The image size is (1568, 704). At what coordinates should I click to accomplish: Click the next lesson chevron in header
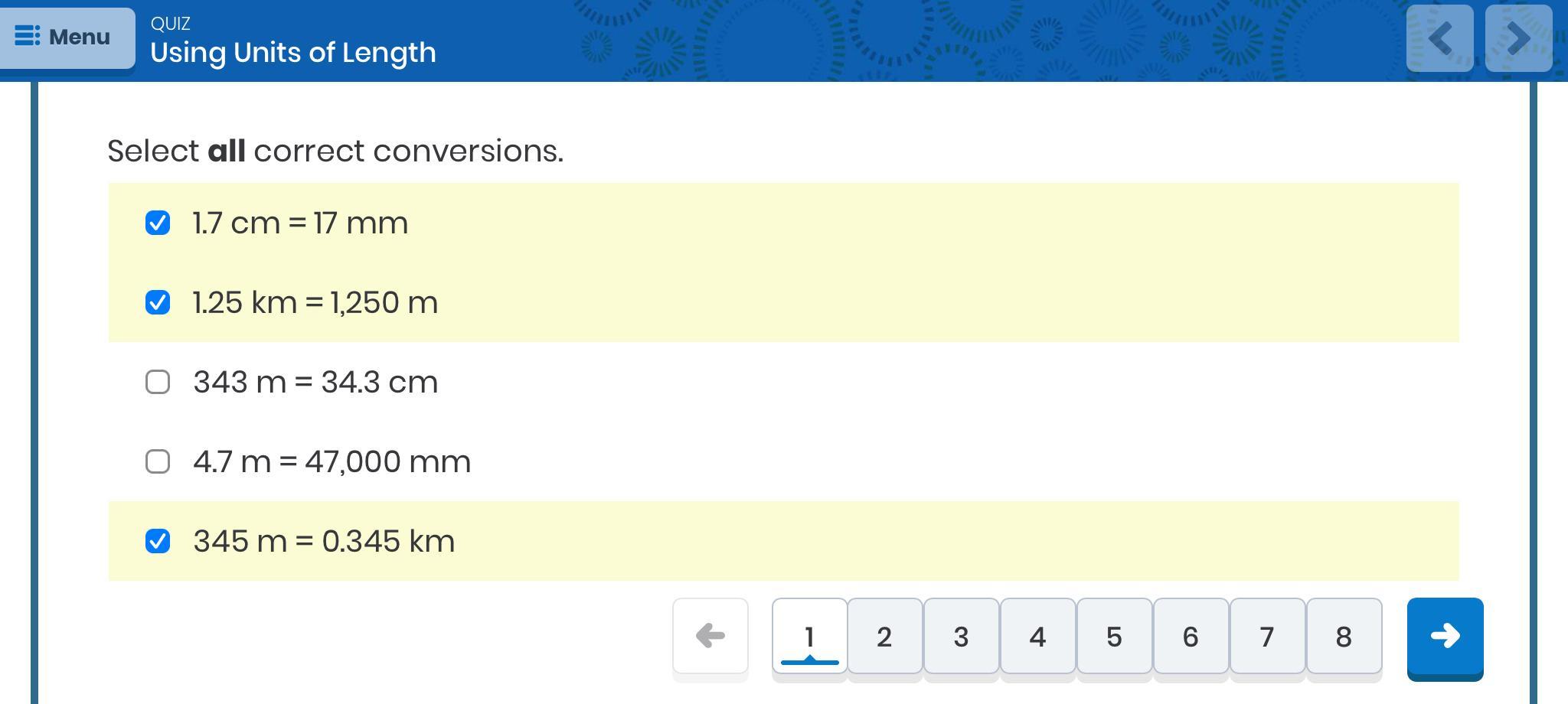(x=1518, y=38)
